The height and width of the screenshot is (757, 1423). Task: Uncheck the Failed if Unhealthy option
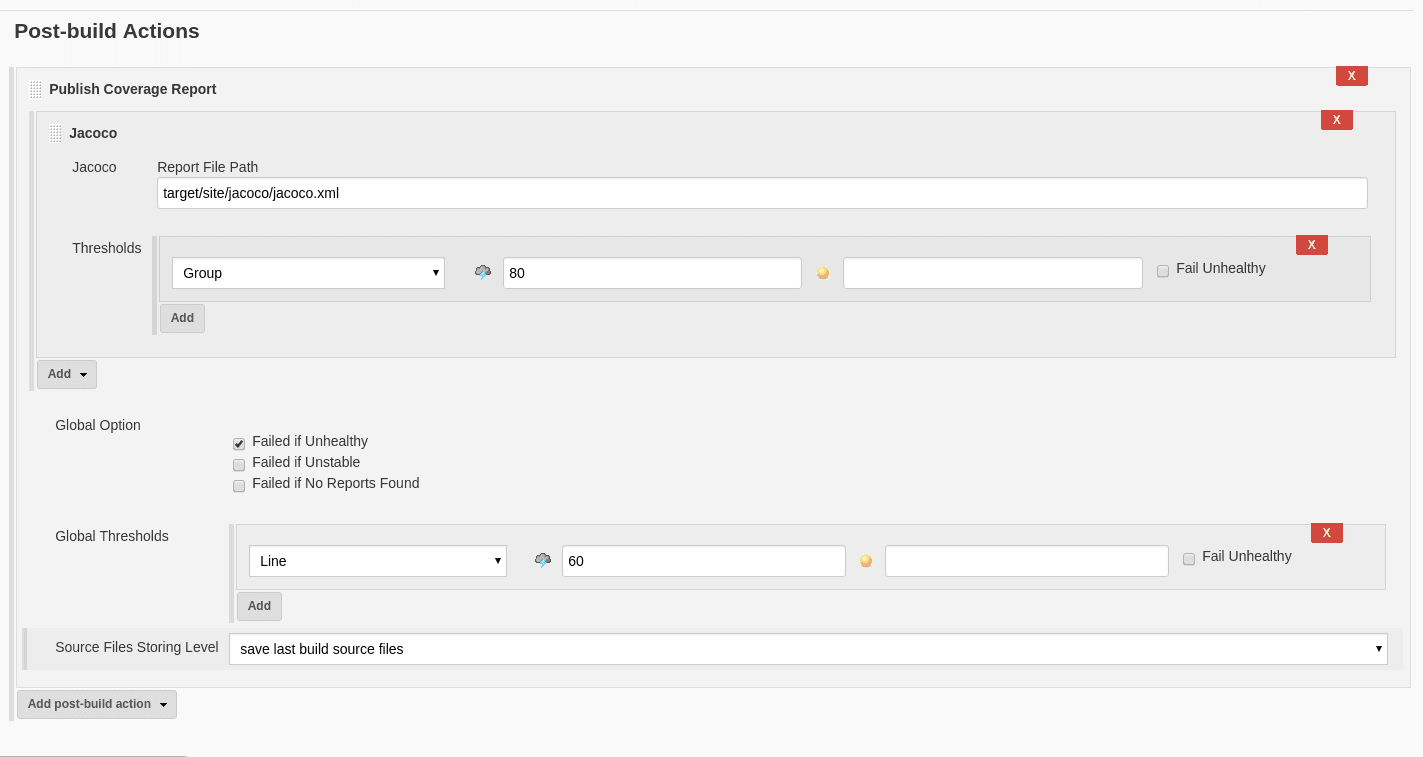point(239,443)
